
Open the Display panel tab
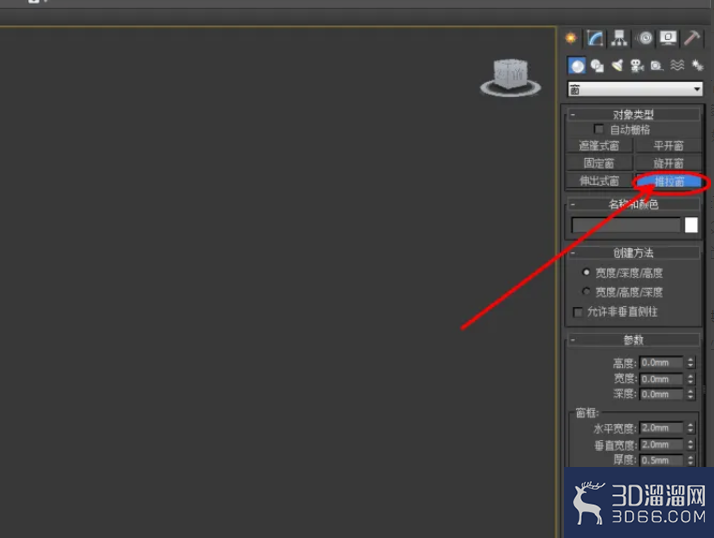[x=668, y=38]
